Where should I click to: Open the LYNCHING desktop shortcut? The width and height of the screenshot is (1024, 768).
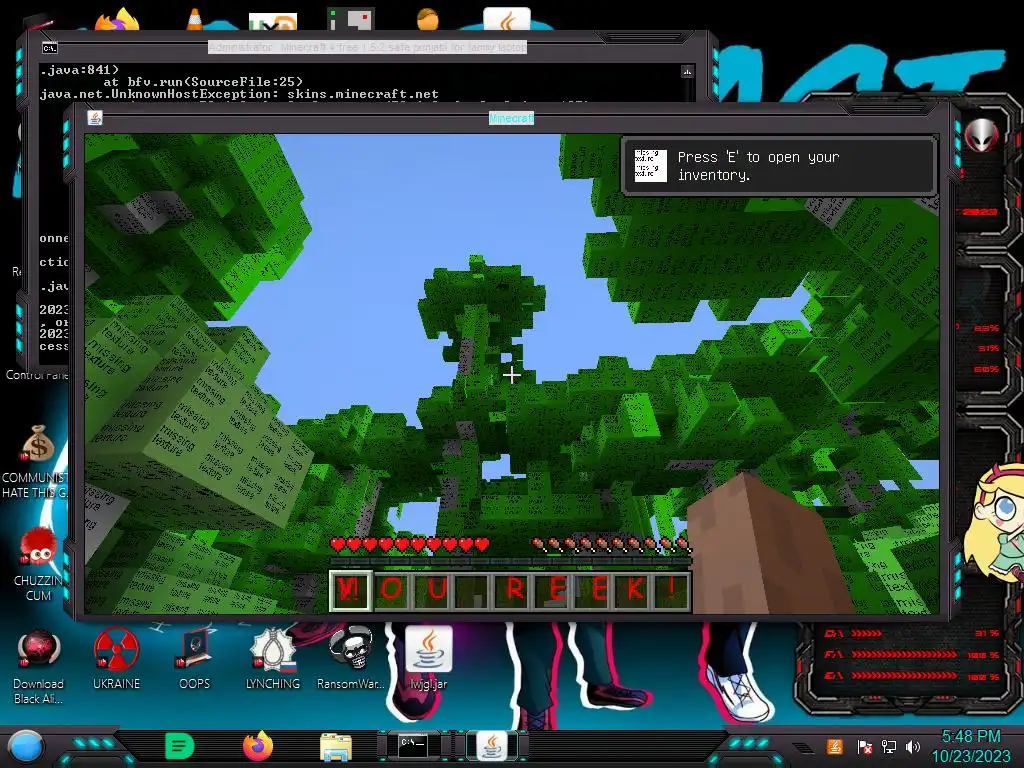(x=273, y=660)
